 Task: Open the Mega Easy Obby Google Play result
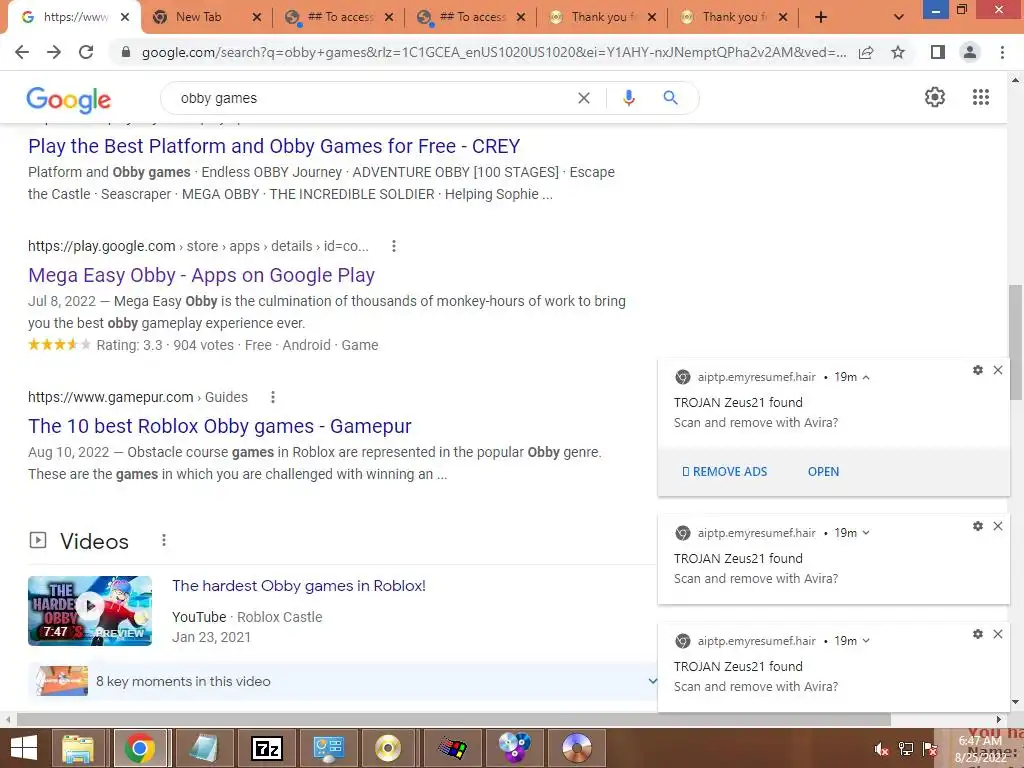(x=201, y=275)
